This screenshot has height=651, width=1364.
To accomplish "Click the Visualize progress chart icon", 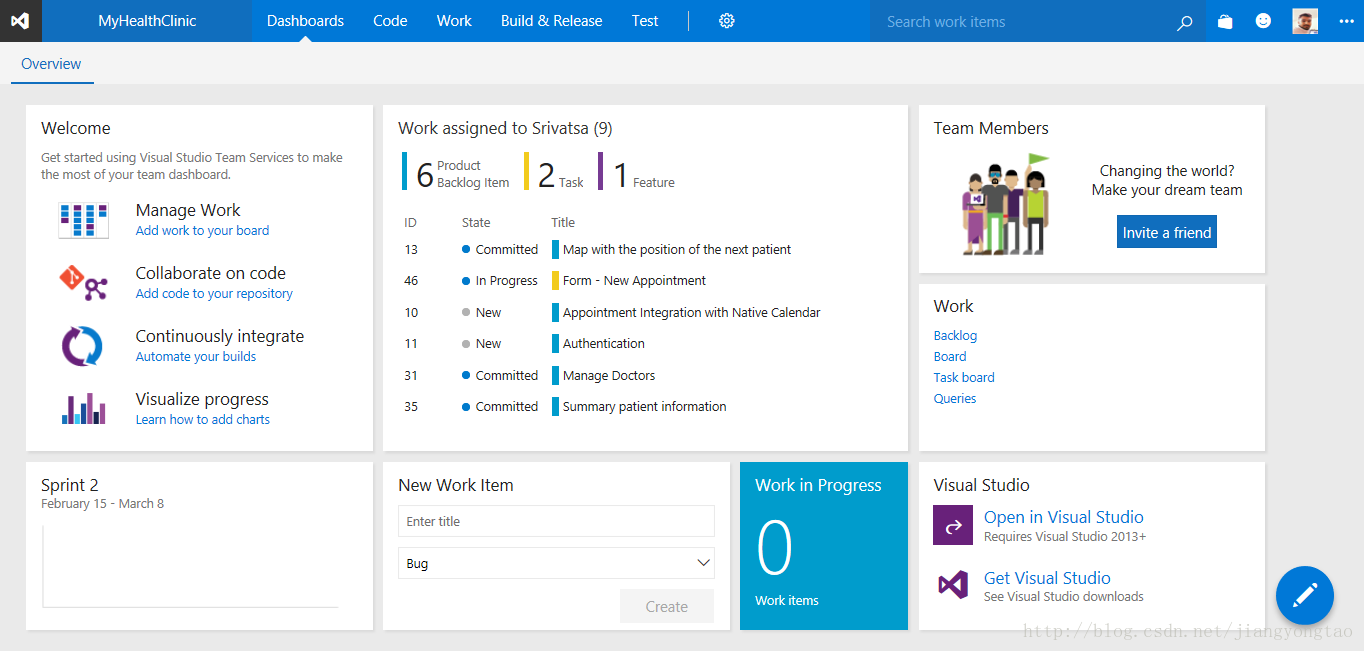I will tap(83, 408).
